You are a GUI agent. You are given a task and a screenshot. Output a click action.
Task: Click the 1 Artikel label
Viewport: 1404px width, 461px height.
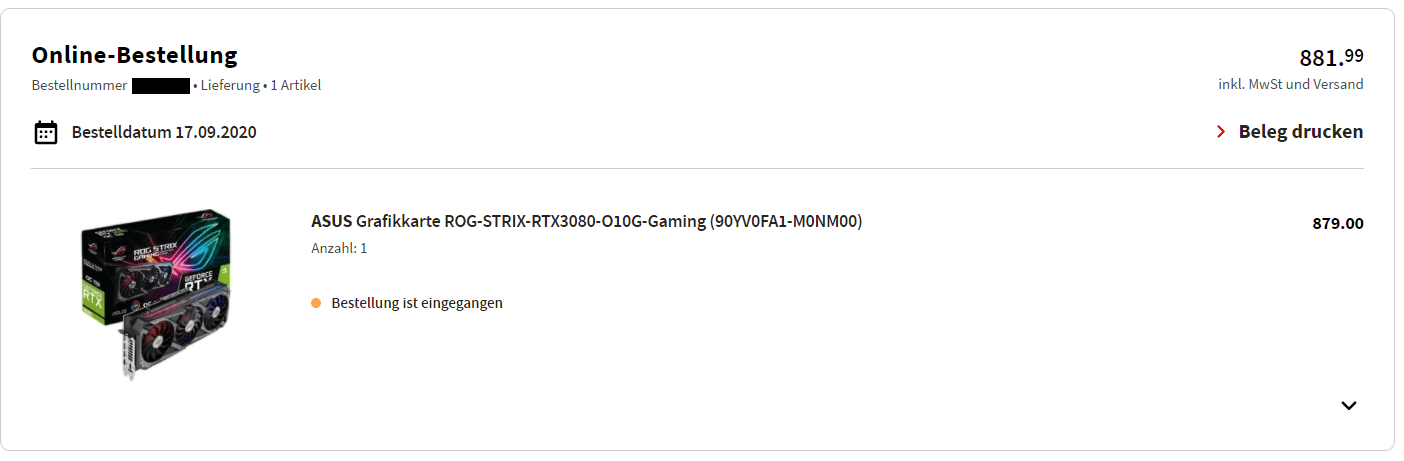tap(296, 86)
